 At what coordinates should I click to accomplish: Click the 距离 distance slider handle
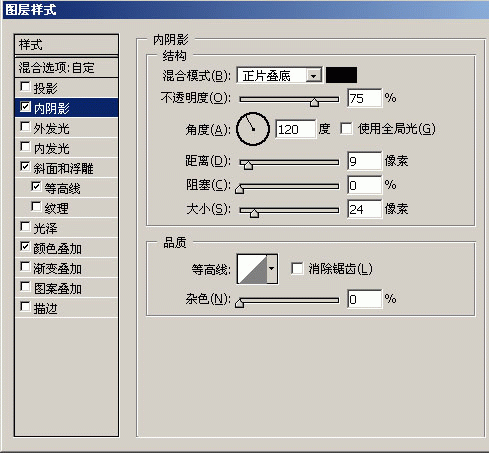[248, 165]
